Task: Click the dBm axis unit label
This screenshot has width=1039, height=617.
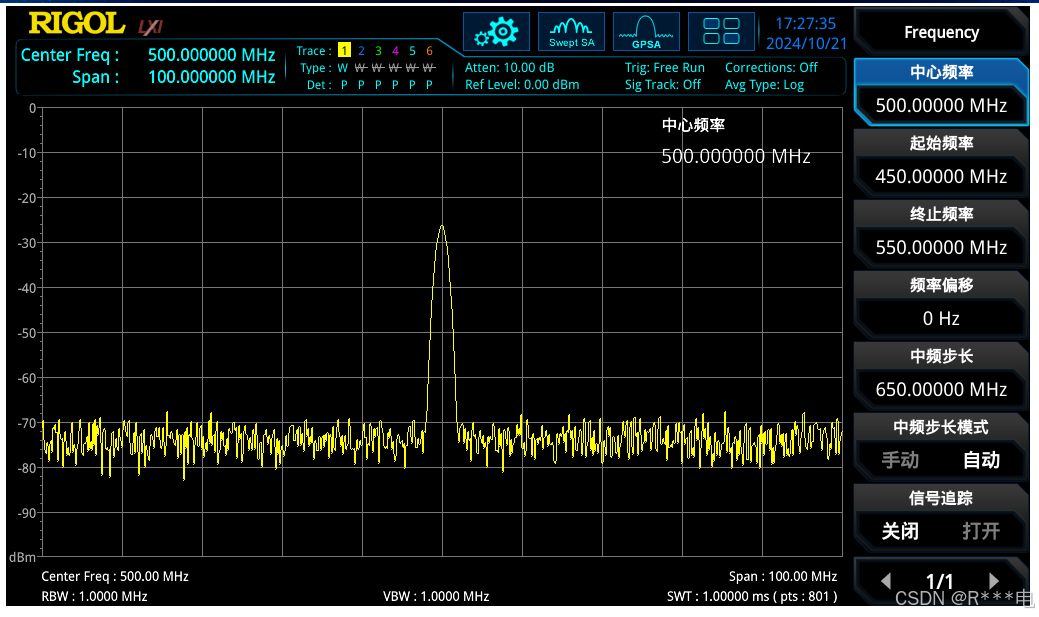Action: point(22,557)
